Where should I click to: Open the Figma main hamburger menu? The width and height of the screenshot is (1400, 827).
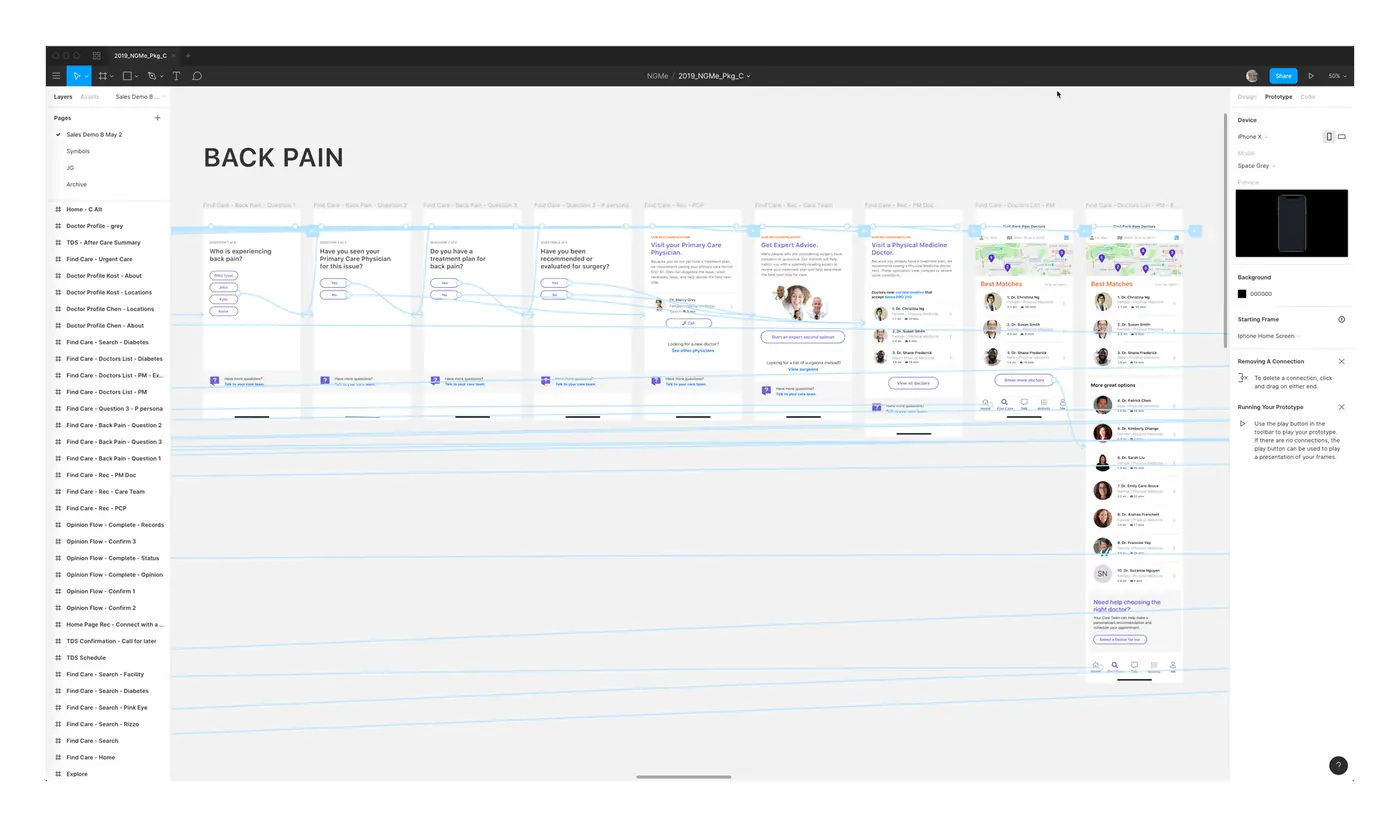[56, 76]
